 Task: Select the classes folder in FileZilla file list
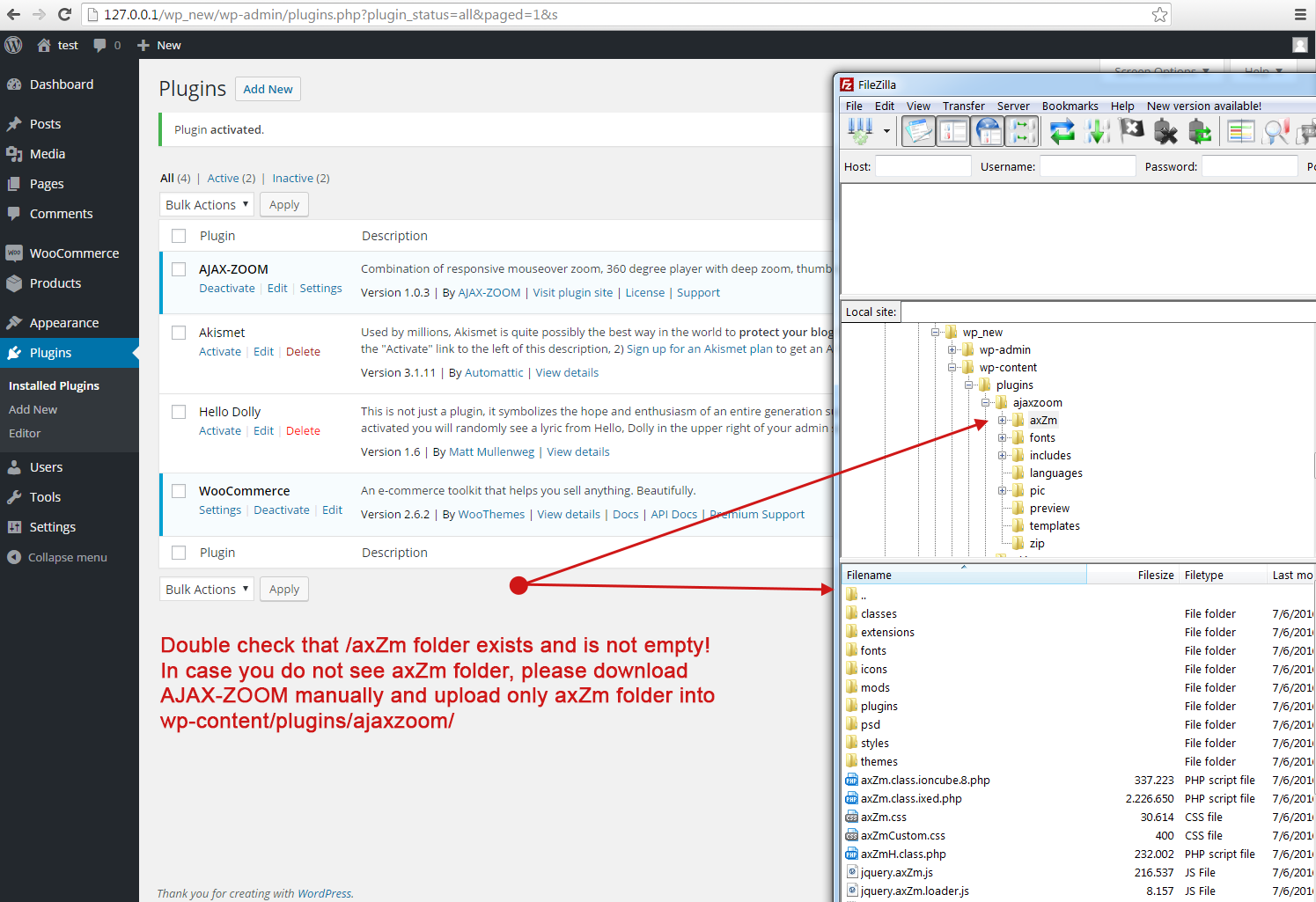(879, 614)
